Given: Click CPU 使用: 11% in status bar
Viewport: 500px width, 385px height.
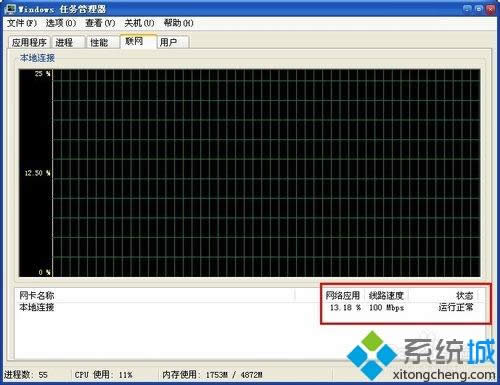Looking at the screenshot, I should (103, 375).
